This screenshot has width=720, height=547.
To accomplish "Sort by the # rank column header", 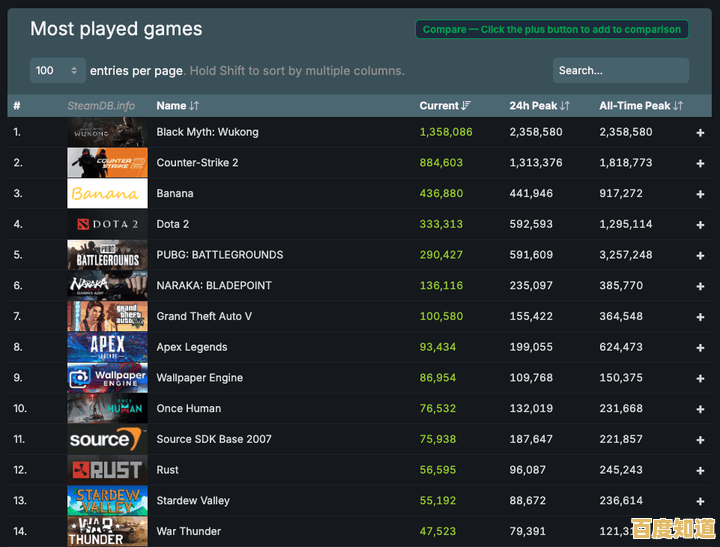I will point(17,106).
